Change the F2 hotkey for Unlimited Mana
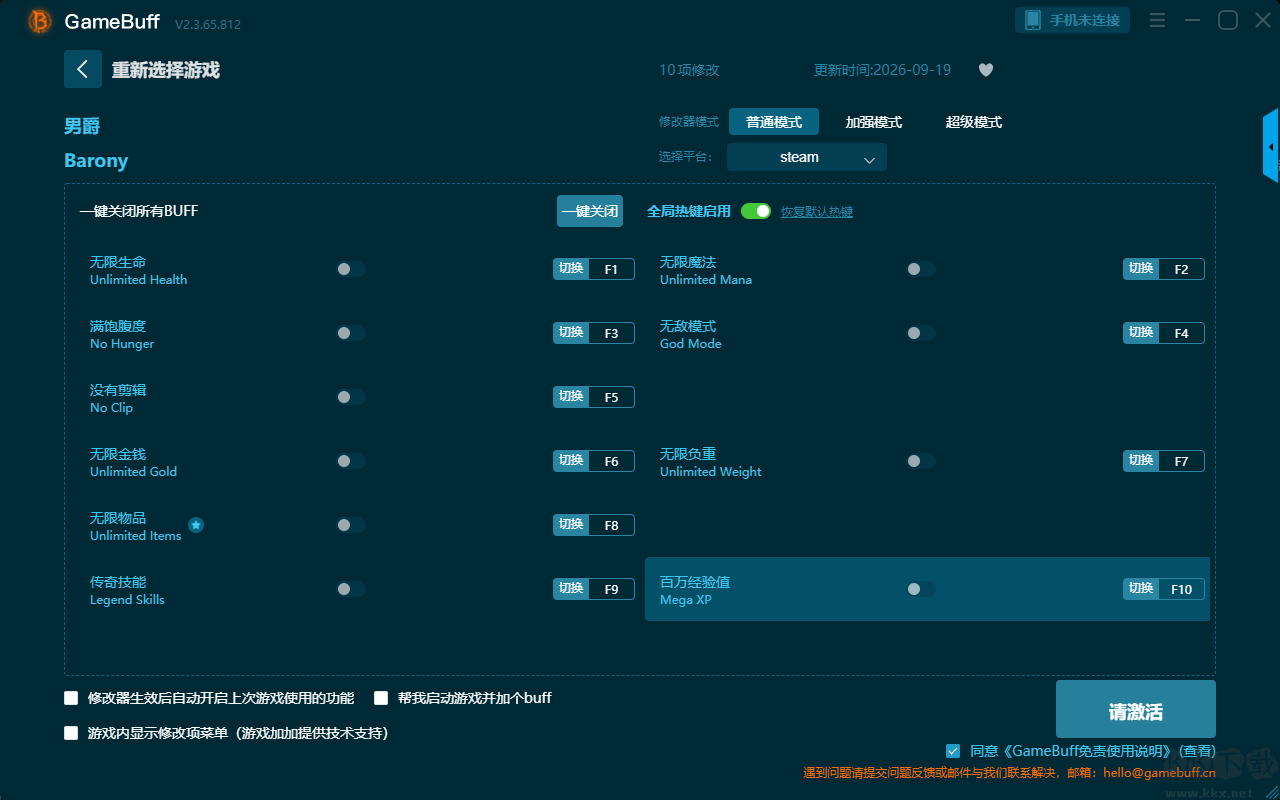The height and width of the screenshot is (800, 1280). pos(1181,269)
